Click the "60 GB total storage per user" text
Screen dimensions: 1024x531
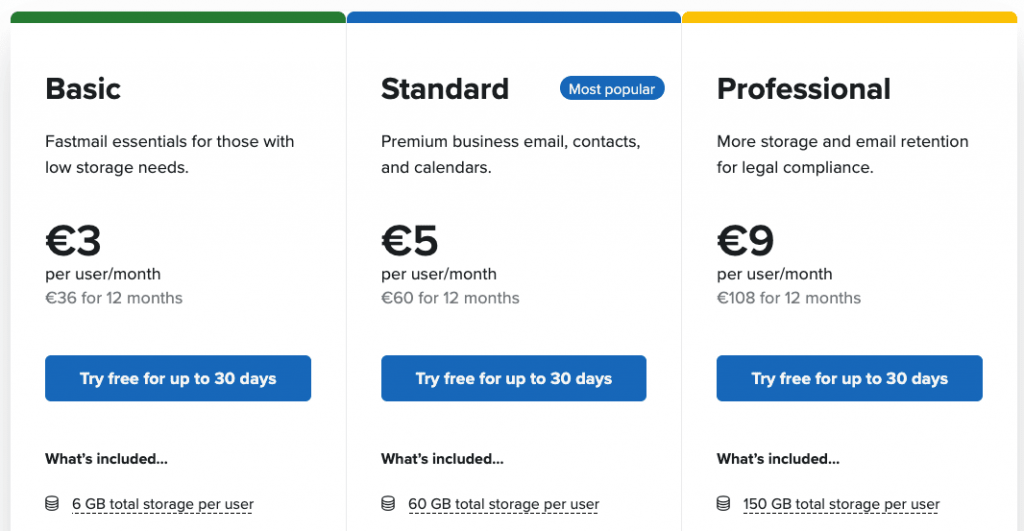(x=504, y=504)
